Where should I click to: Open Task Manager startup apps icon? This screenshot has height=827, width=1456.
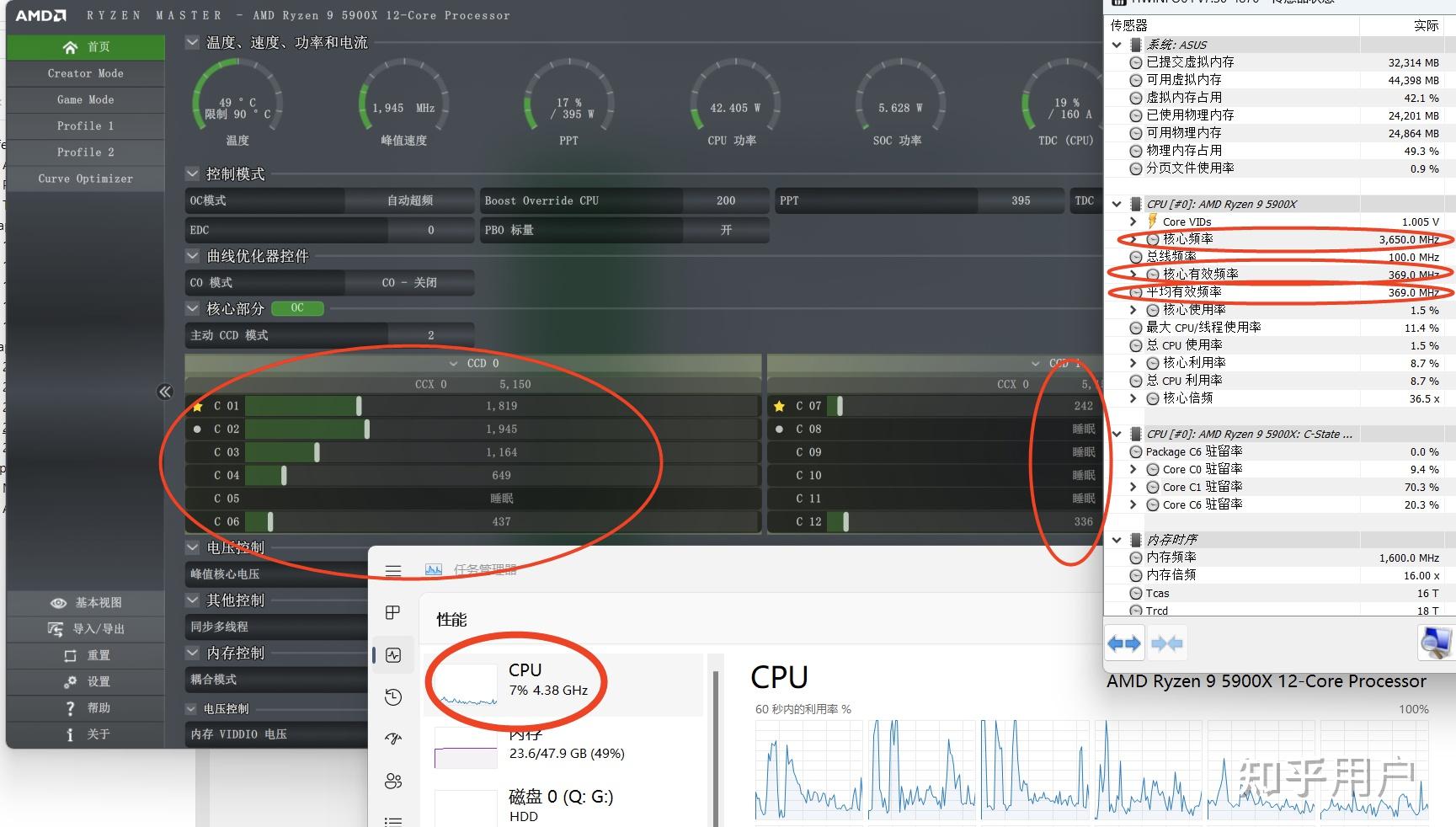(393, 739)
